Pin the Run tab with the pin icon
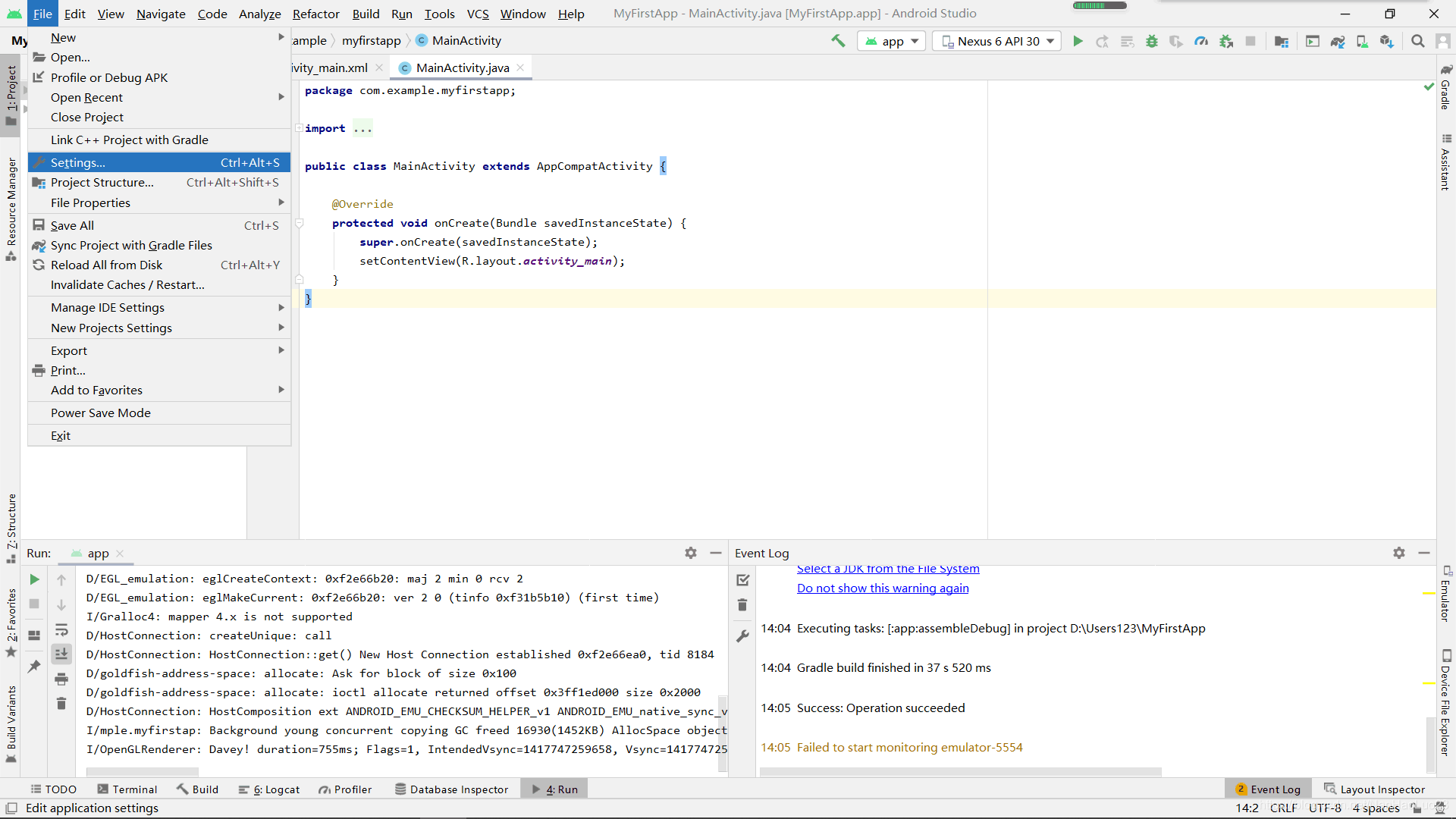Image resolution: width=1456 pixels, height=819 pixels. [x=34, y=666]
